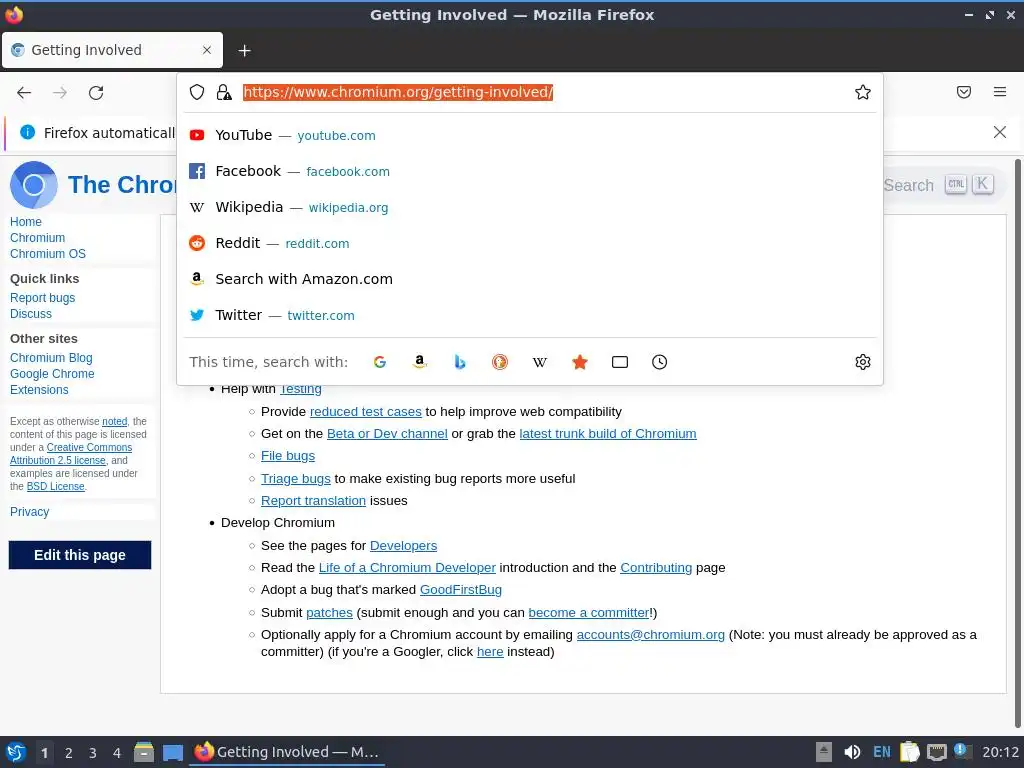
Task: Search with Amazon one-off icon
Action: pyautogui.click(x=420, y=362)
